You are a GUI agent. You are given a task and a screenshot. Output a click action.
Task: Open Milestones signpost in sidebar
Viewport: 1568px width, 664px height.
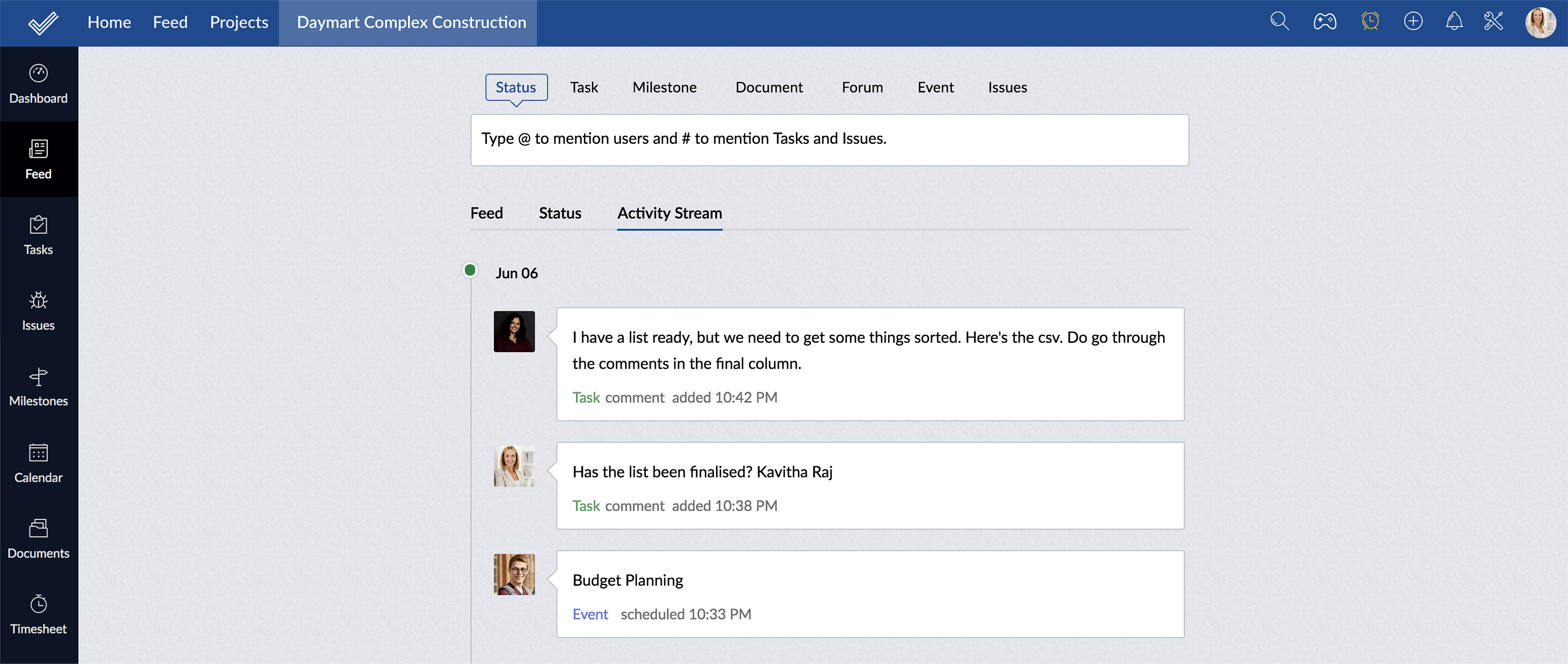39,387
